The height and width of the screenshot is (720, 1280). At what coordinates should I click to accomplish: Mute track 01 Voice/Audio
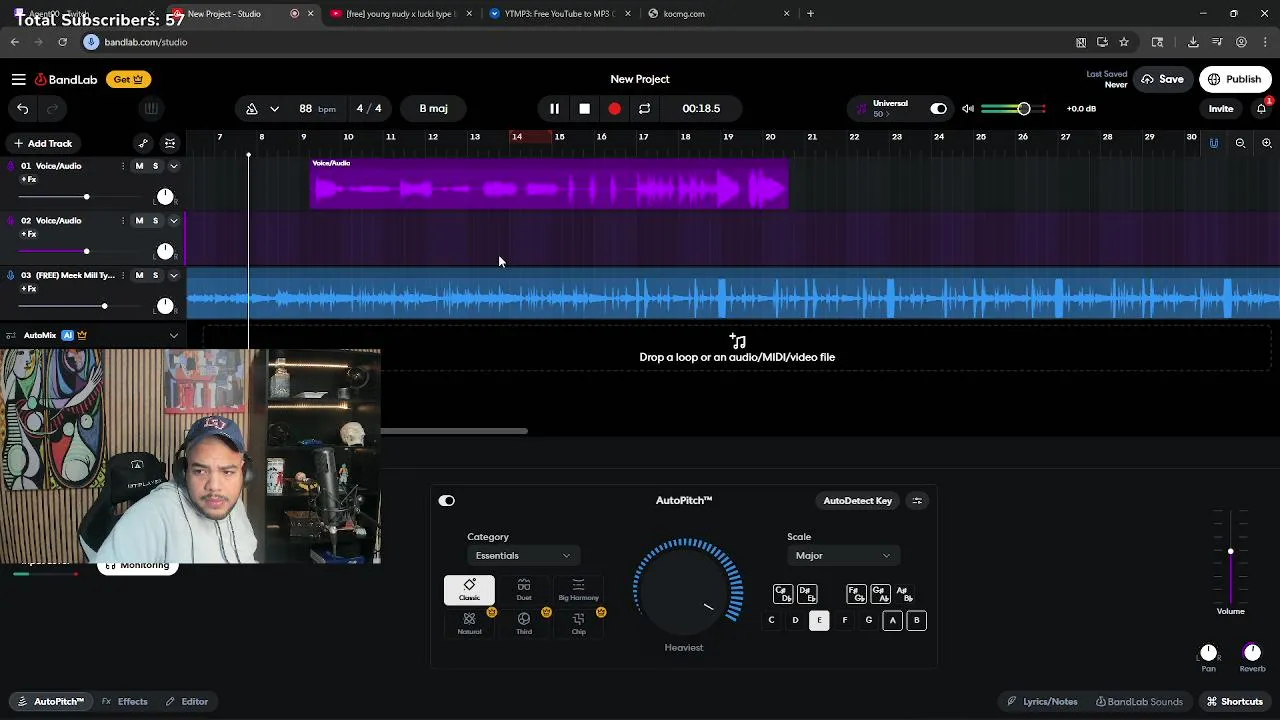(139, 166)
